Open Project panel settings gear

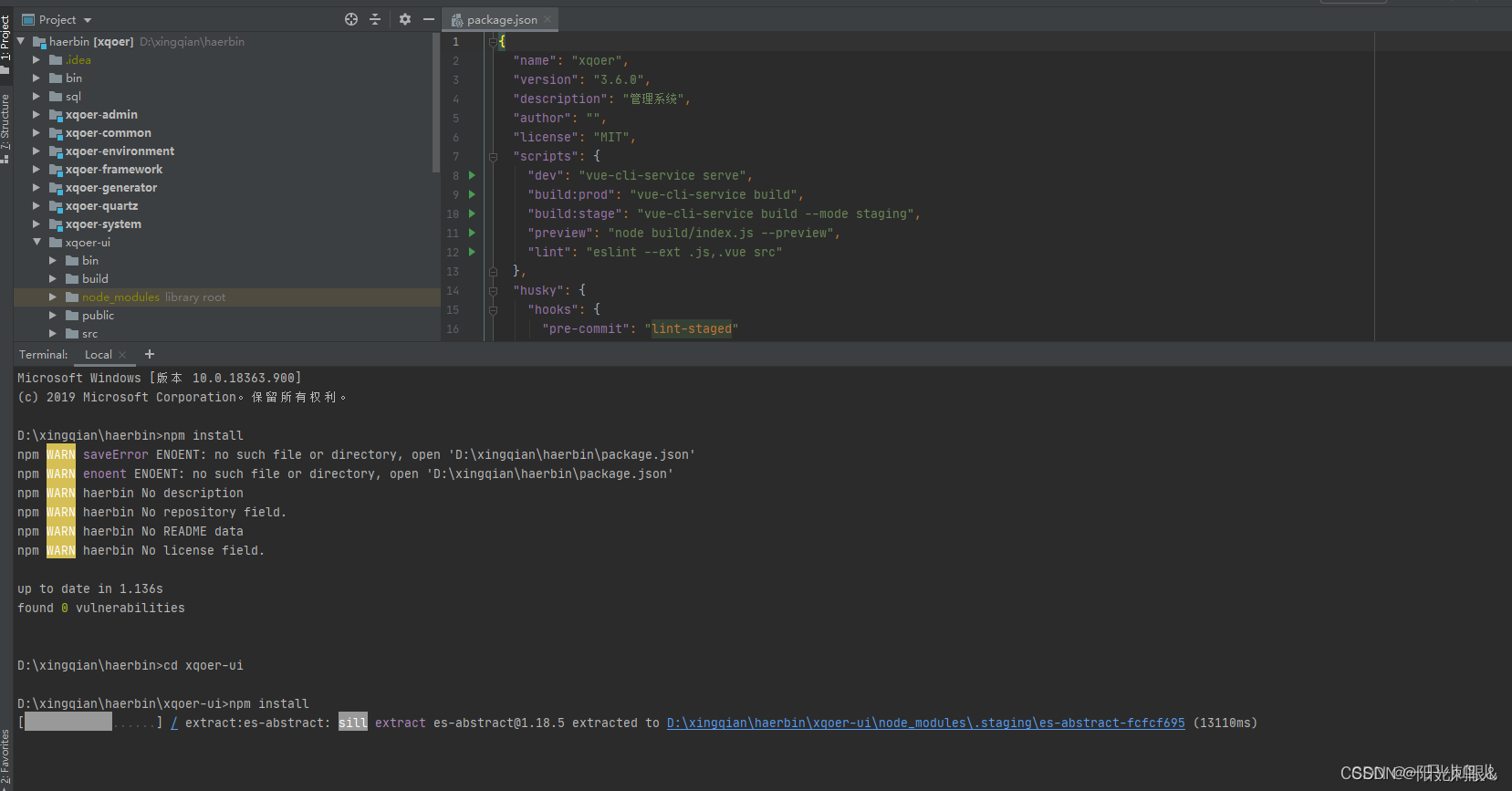pos(405,19)
